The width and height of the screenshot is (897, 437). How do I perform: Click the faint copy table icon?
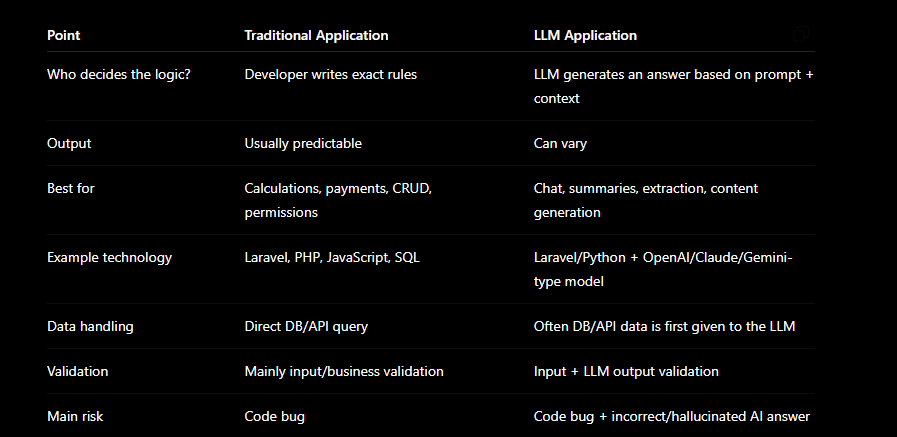(x=801, y=34)
